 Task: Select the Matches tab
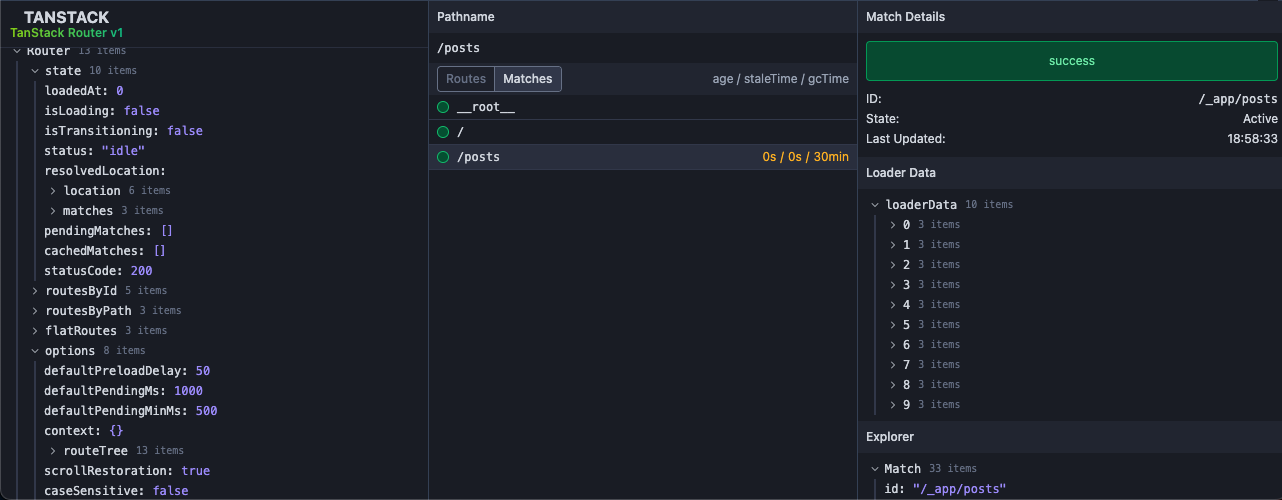point(527,79)
